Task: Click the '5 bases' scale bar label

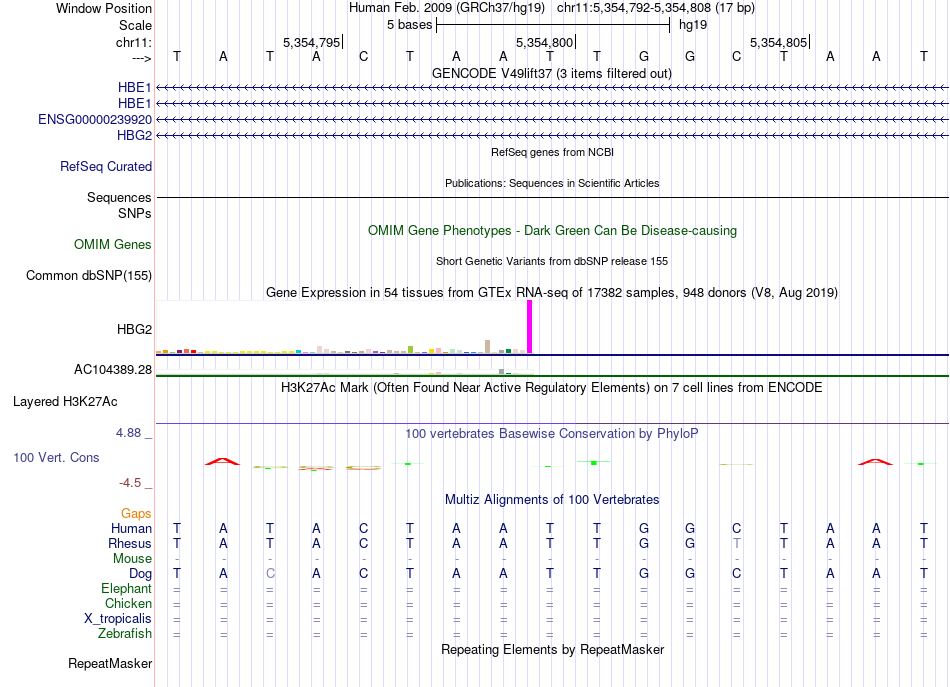Action: click(410, 25)
